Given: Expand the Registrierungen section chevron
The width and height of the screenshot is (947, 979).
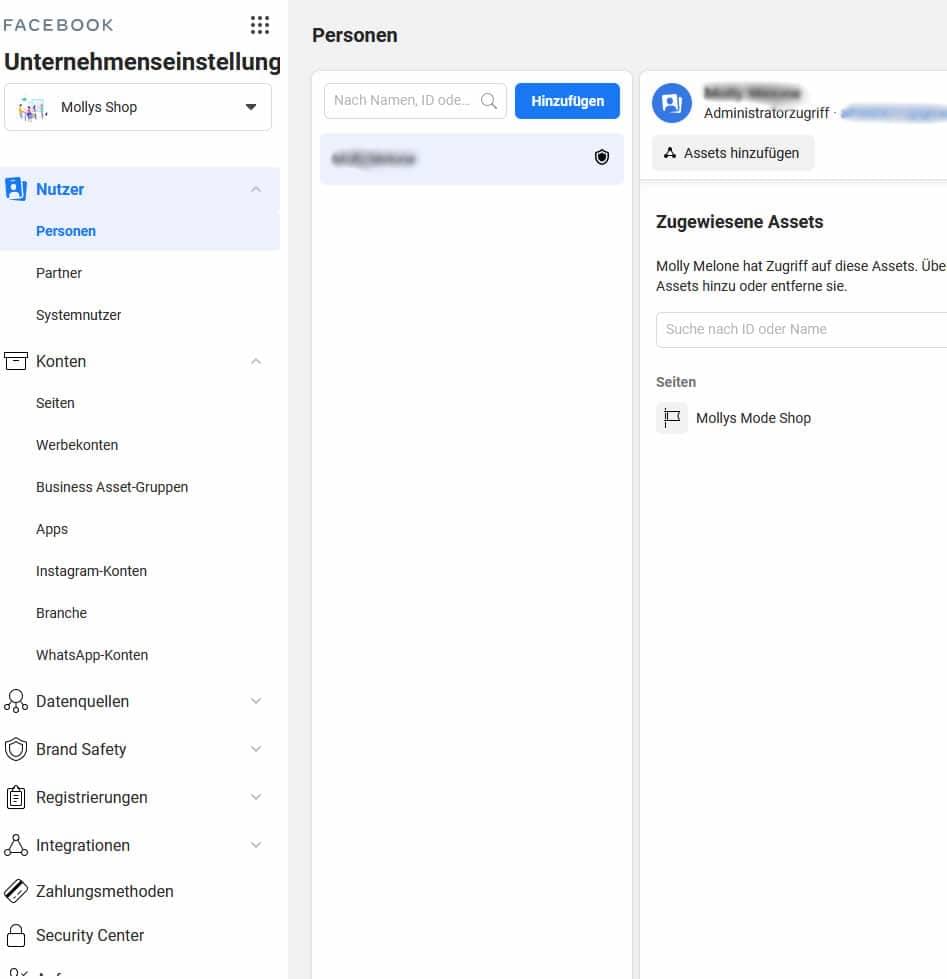Looking at the screenshot, I should (x=256, y=797).
